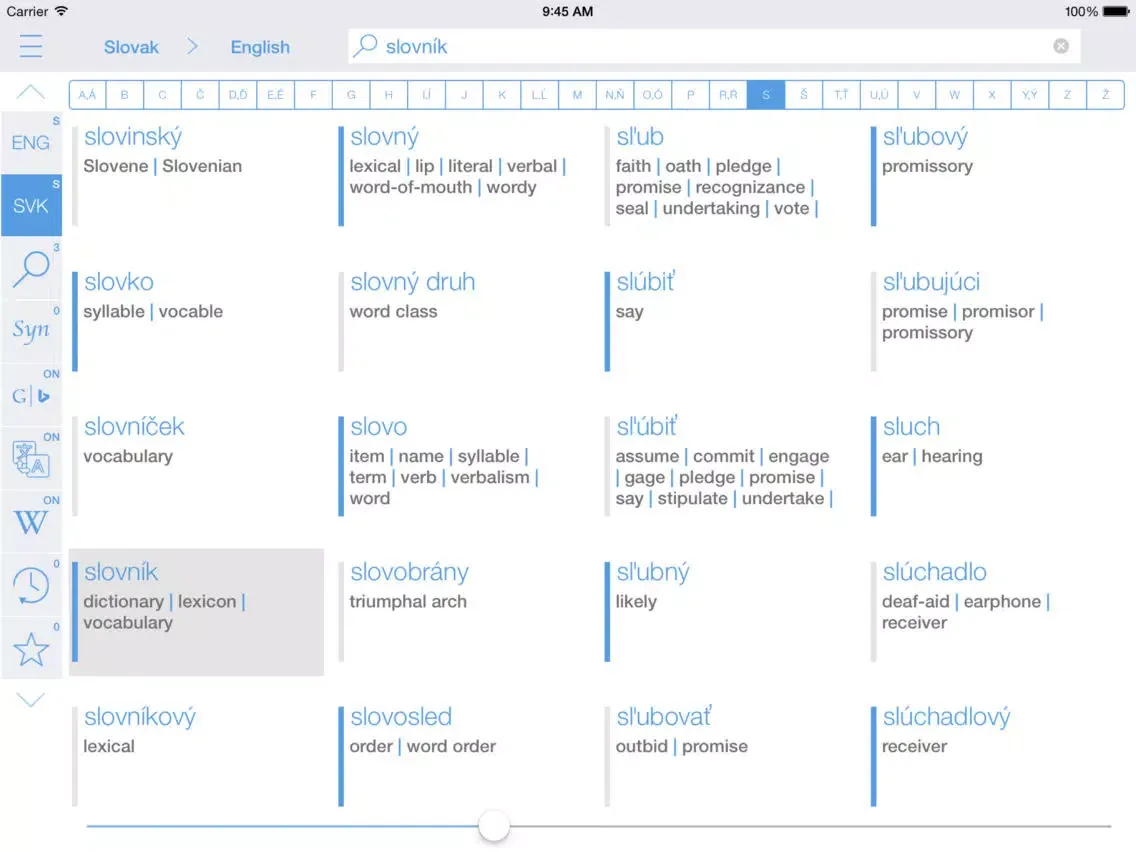Clear the search field text

pyautogui.click(x=1061, y=46)
